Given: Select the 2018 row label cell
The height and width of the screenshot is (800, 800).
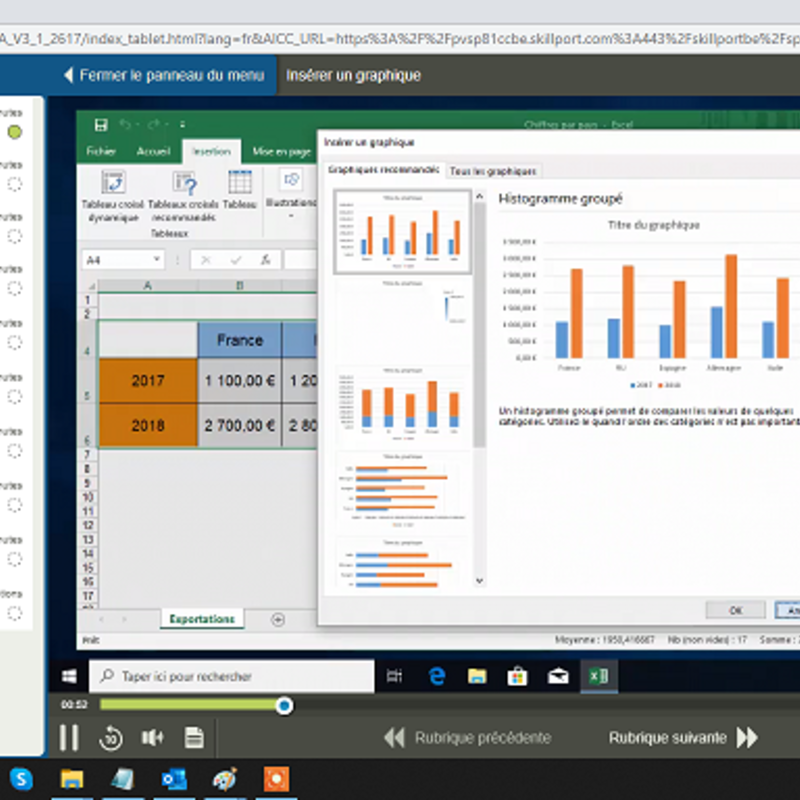Looking at the screenshot, I should (148, 426).
